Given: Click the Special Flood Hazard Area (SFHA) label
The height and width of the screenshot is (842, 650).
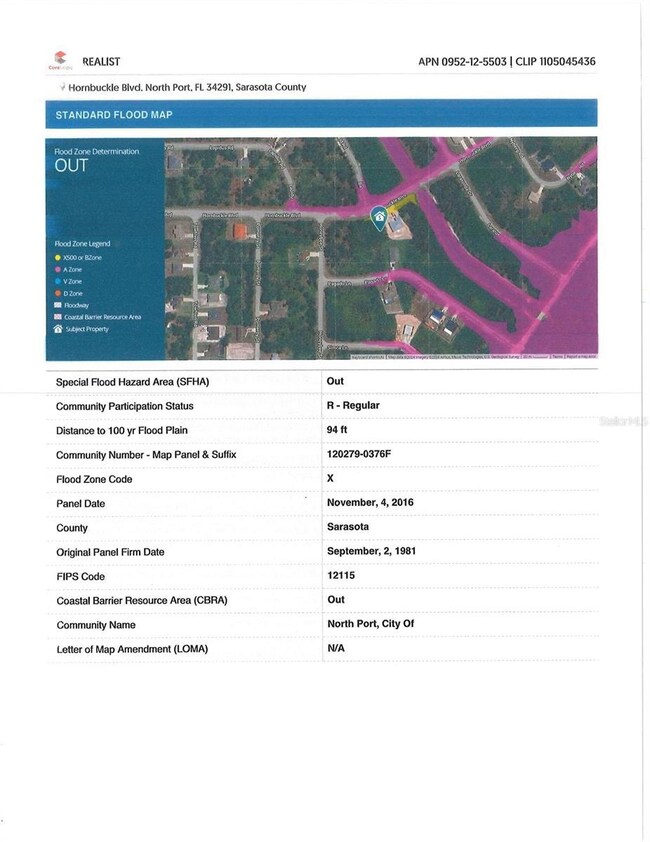Looking at the screenshot, I should (133, 382).
